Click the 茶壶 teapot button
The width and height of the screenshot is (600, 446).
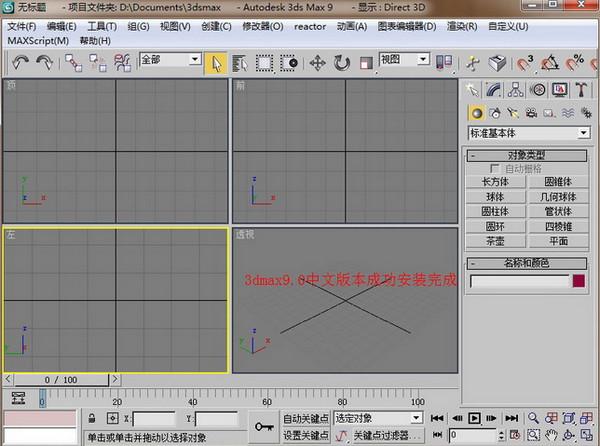(496, 241)
